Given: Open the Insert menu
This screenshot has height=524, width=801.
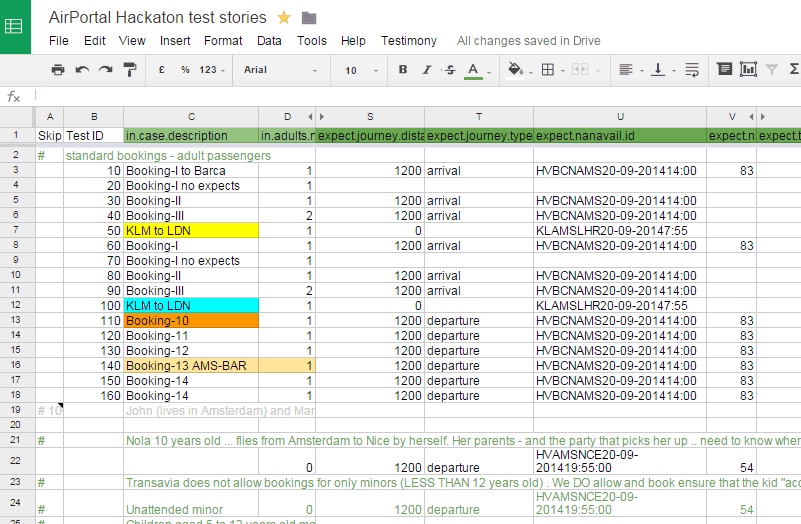Looking at the screenshot, I should click(x=175, y=41).
